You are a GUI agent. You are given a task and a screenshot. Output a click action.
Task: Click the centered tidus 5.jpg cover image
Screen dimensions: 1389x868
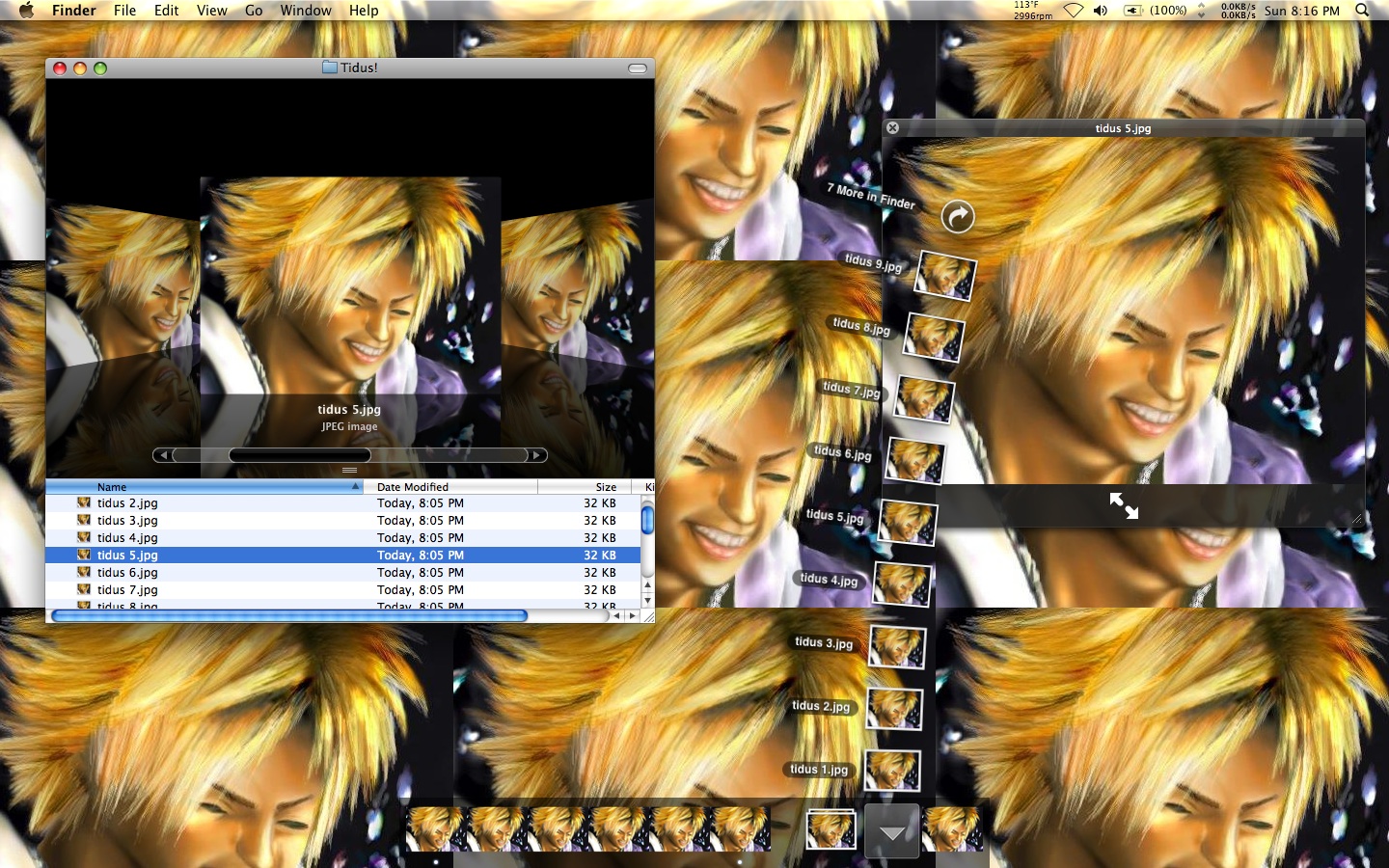coord(350,285)
